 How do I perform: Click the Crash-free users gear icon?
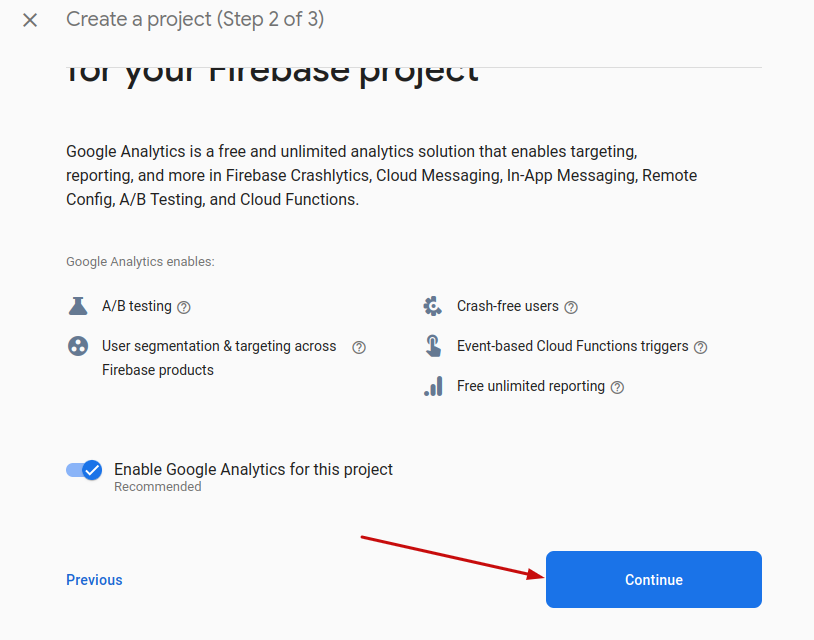tap(432, 306)
